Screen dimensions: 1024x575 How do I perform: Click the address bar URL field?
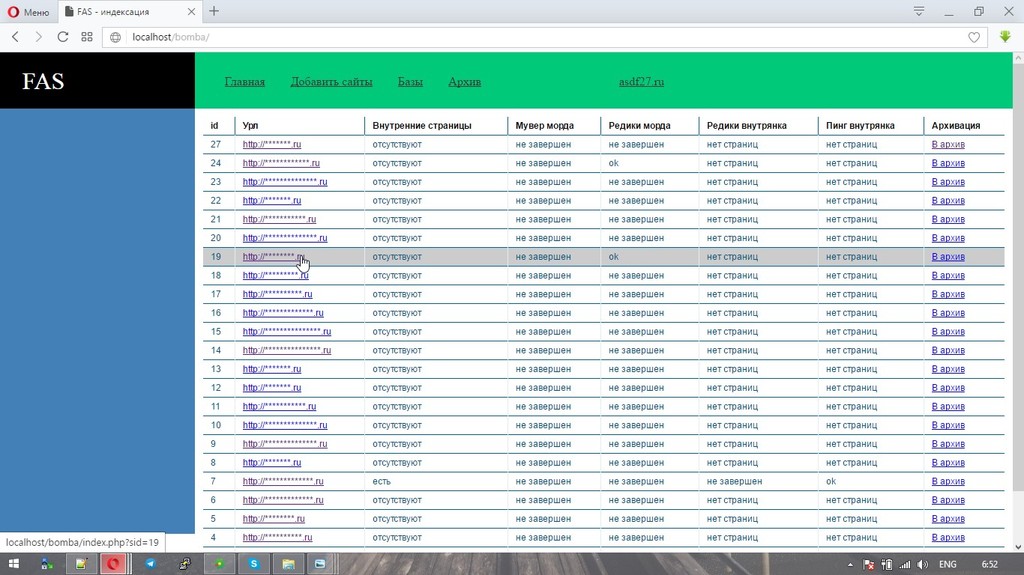[x=500, y=37]
